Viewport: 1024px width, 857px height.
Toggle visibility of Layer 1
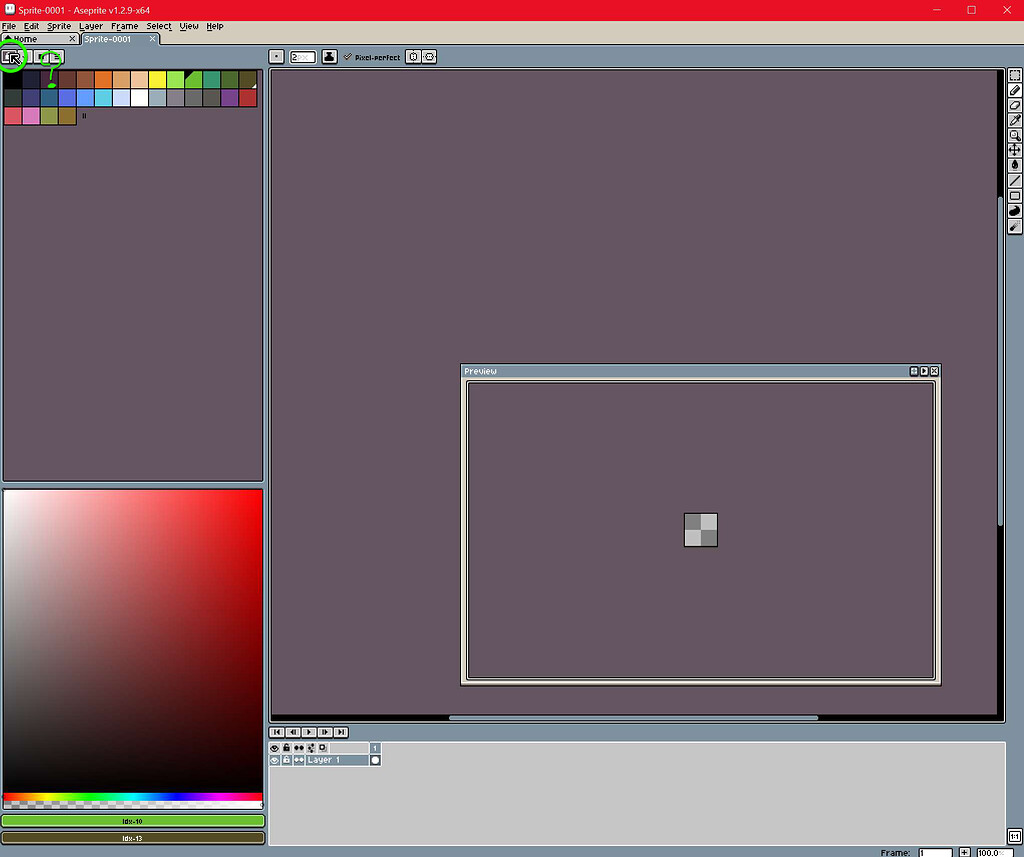pos(274,760)
